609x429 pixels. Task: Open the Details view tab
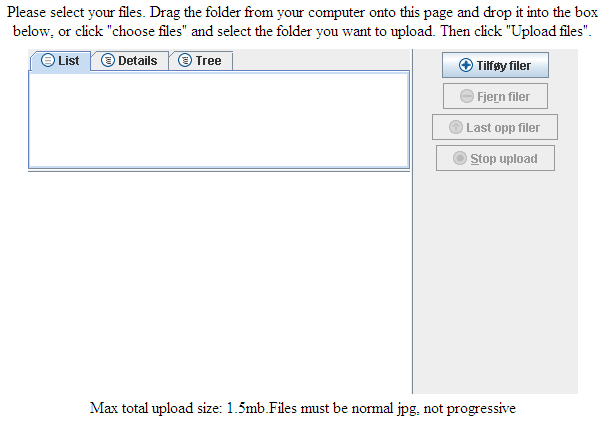click(130, 61)
